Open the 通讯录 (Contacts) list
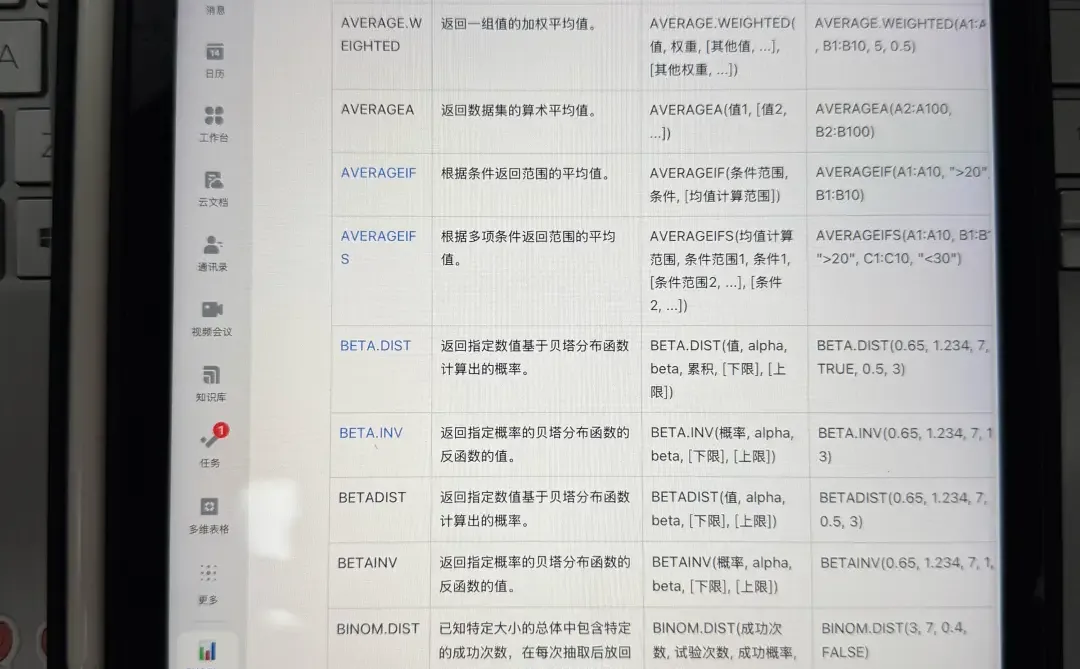The width and height of the screenshot is (1080, 669). point(211,249)
